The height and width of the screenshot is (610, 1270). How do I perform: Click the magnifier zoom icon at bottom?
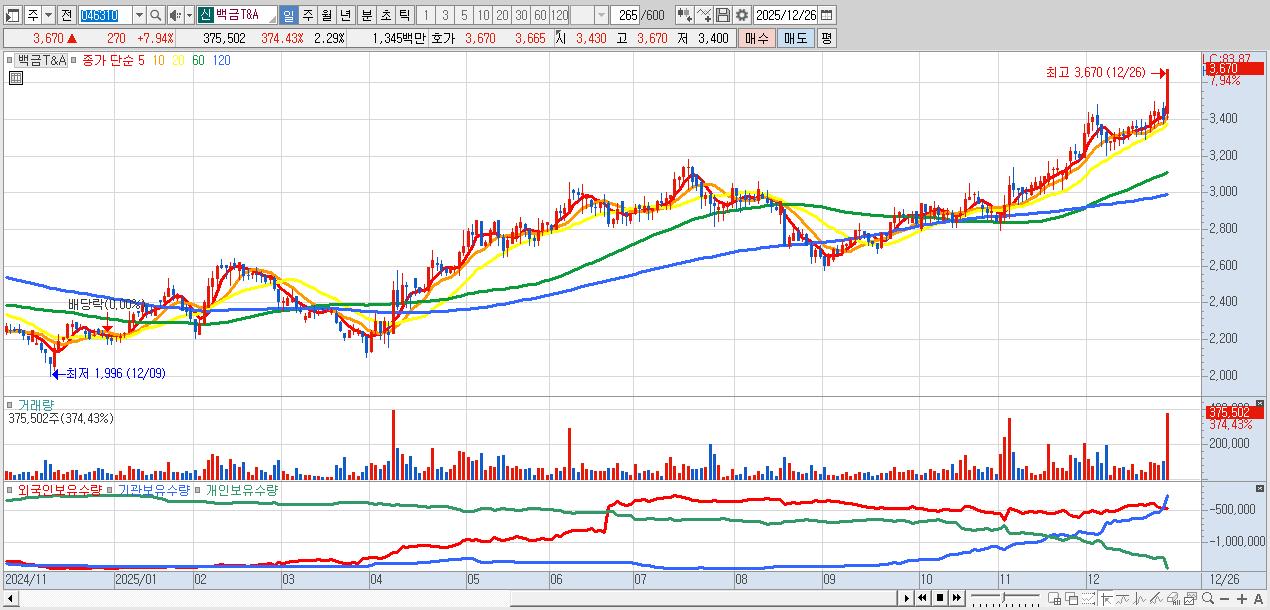(x=1208, y=599)
